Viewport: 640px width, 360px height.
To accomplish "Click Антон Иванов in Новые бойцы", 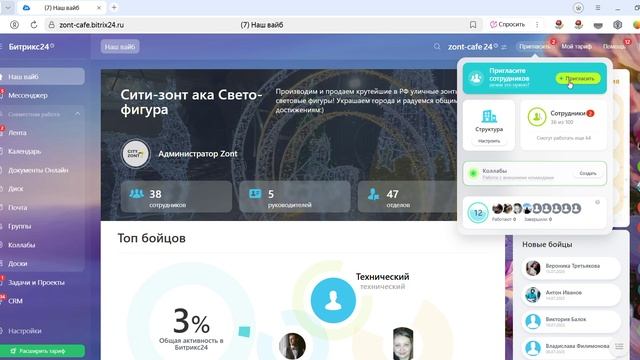I will point(571,295).
